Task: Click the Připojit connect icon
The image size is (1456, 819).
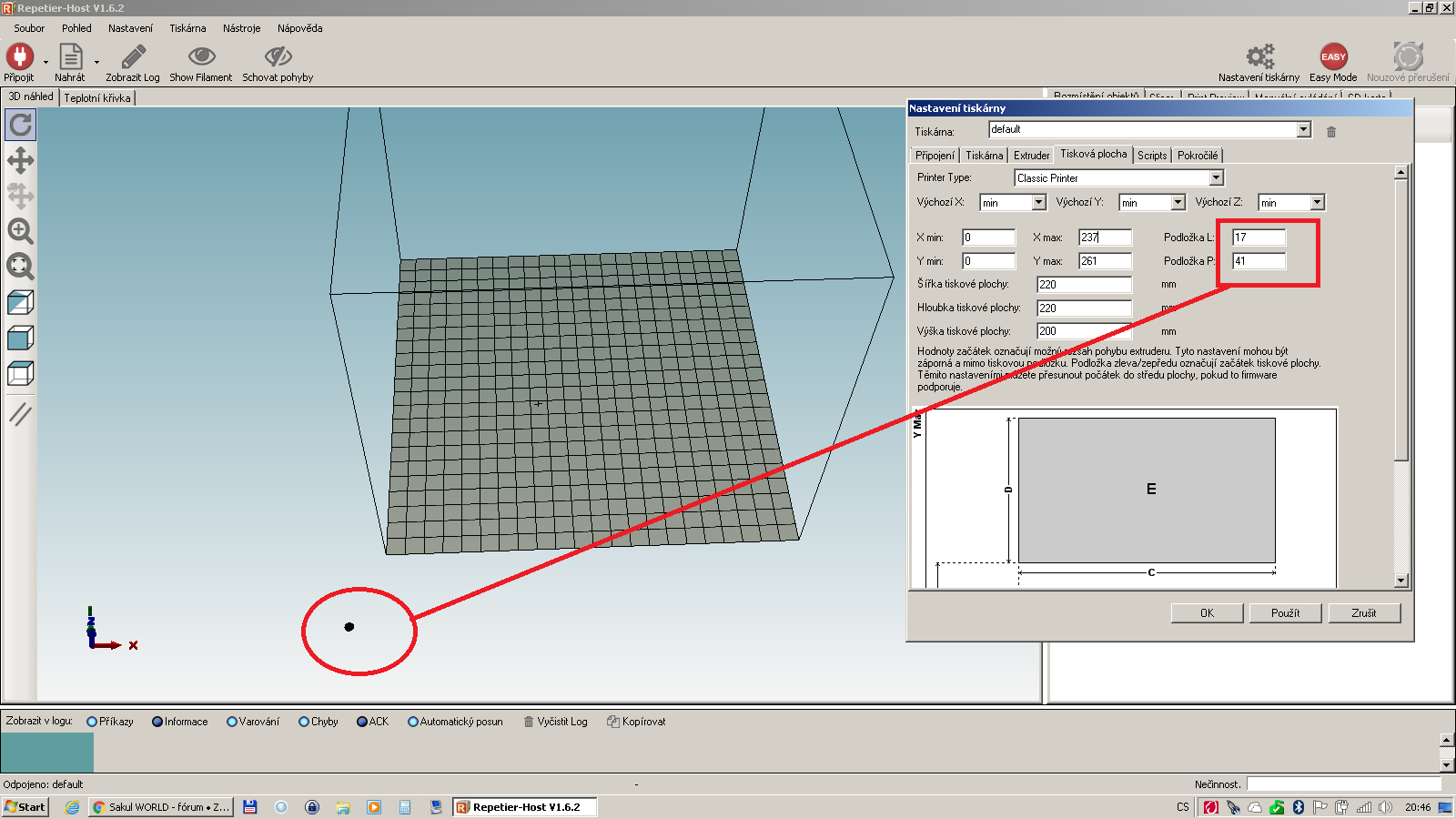Action: (x=19, y=57)
